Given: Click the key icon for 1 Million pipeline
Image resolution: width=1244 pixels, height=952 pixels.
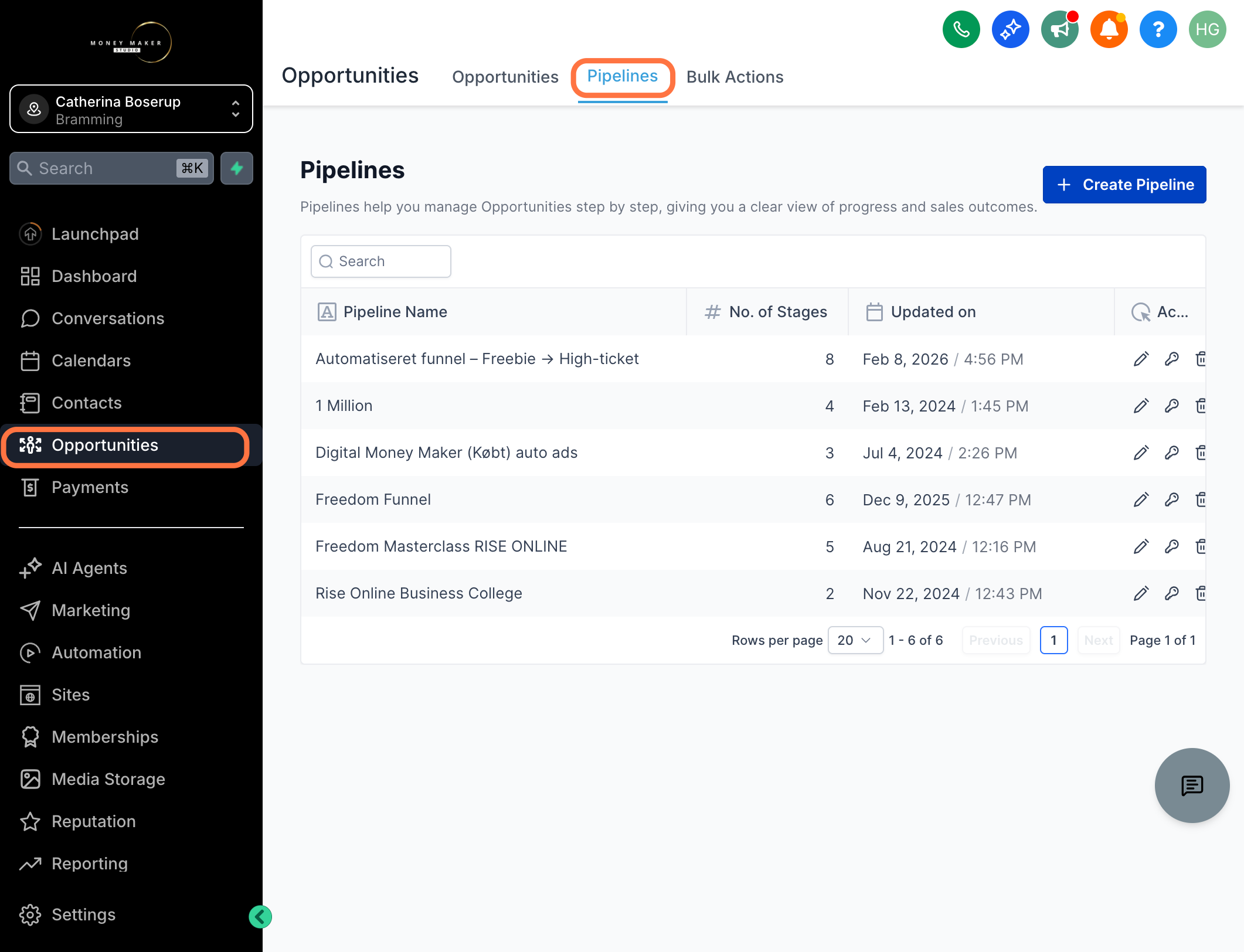Looking at the screenshot, I should (1171, 406).
